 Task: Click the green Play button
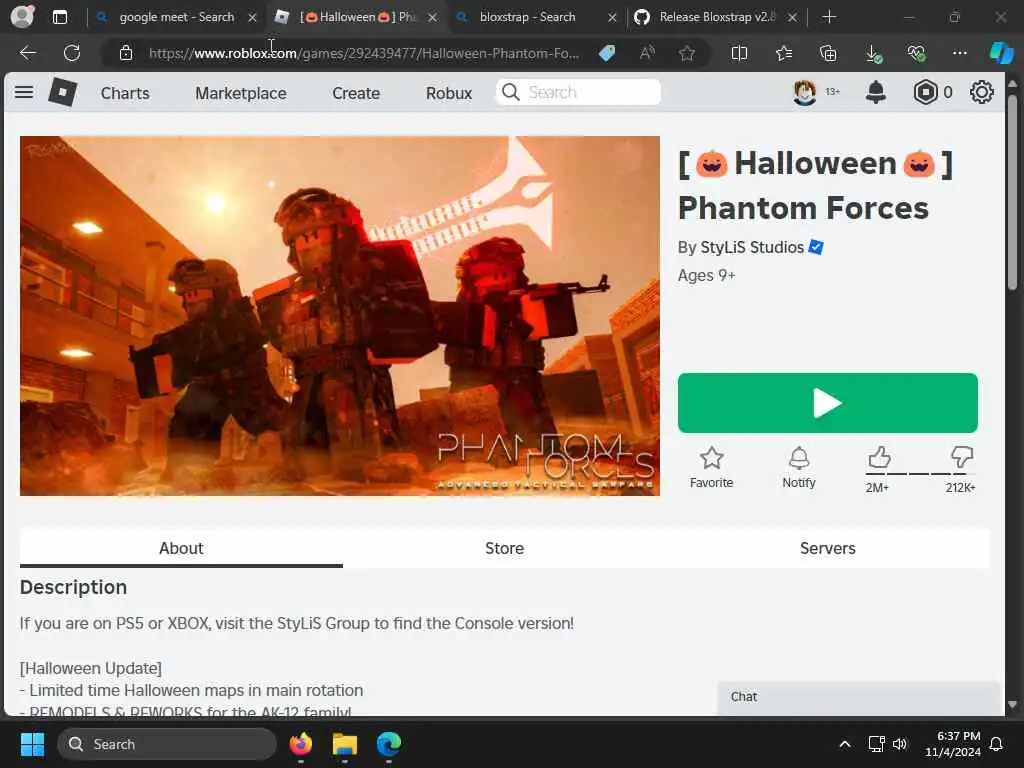[827, 403]
